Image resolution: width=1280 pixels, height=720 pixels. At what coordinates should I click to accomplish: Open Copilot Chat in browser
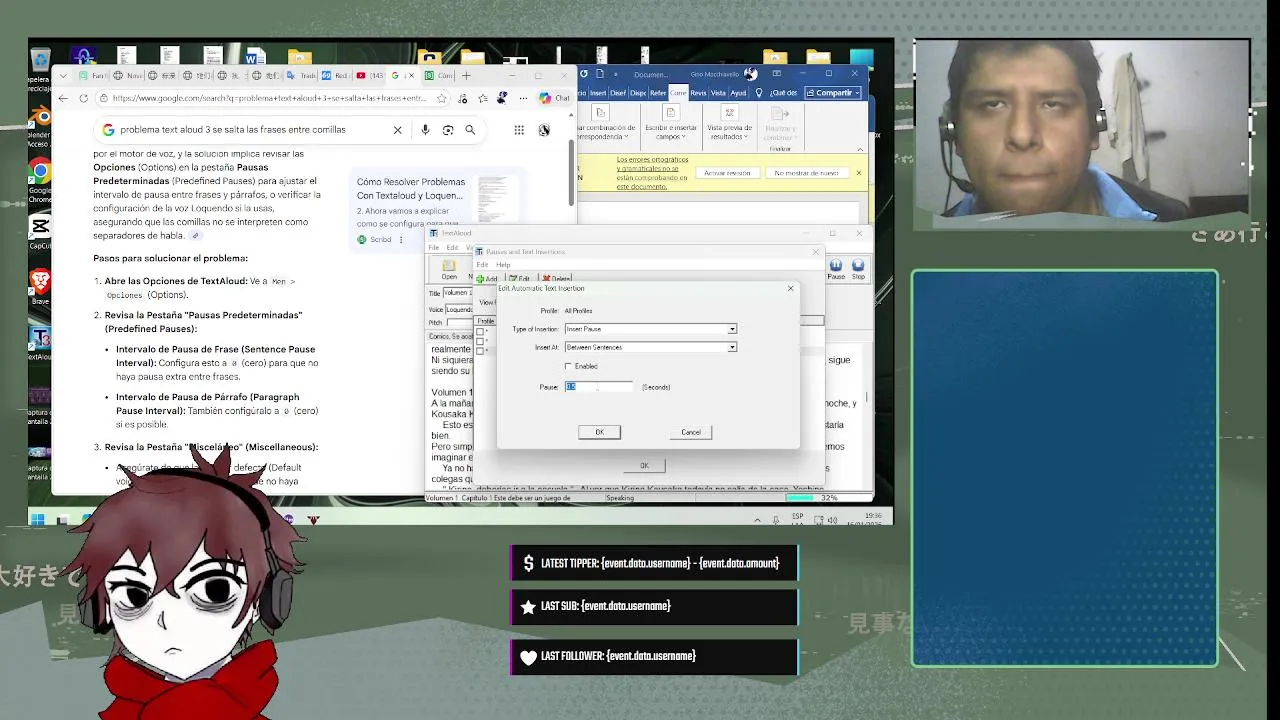coord(554,98)
